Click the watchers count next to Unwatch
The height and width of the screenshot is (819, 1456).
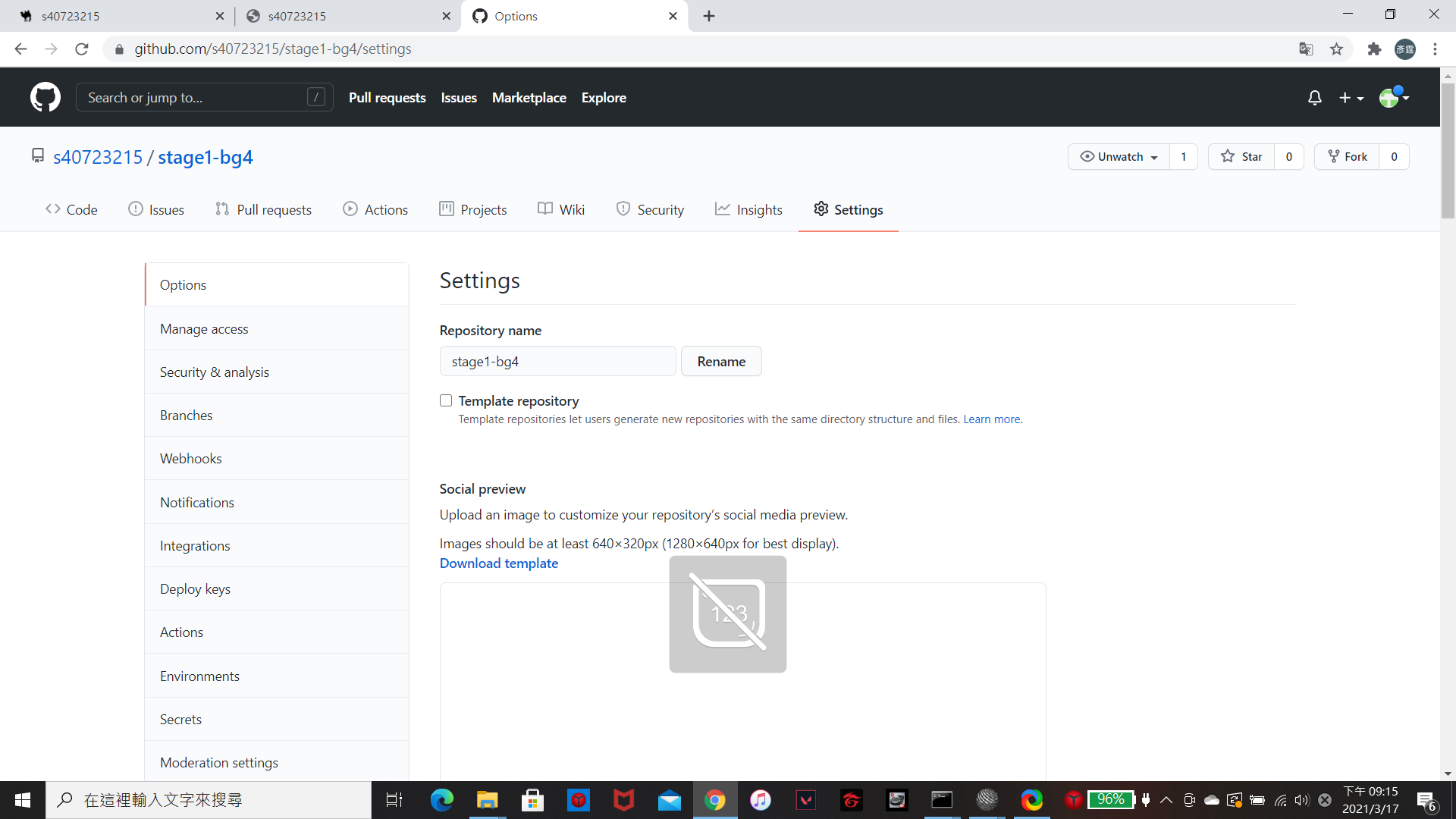1183,157
